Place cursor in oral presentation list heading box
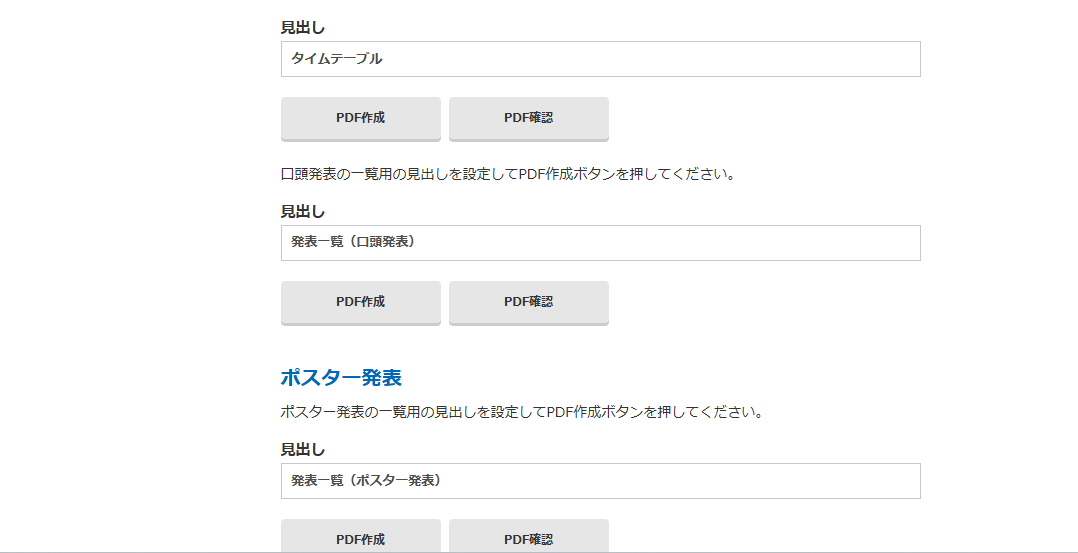Image resolution: width=1078 pixels, height=553 pixels. 600,243
